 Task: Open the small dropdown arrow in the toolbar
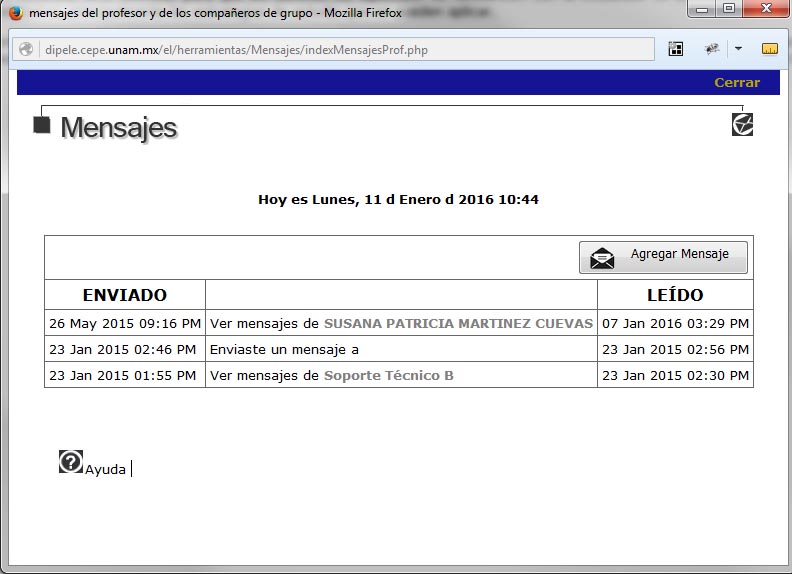[x=739, y=49]
